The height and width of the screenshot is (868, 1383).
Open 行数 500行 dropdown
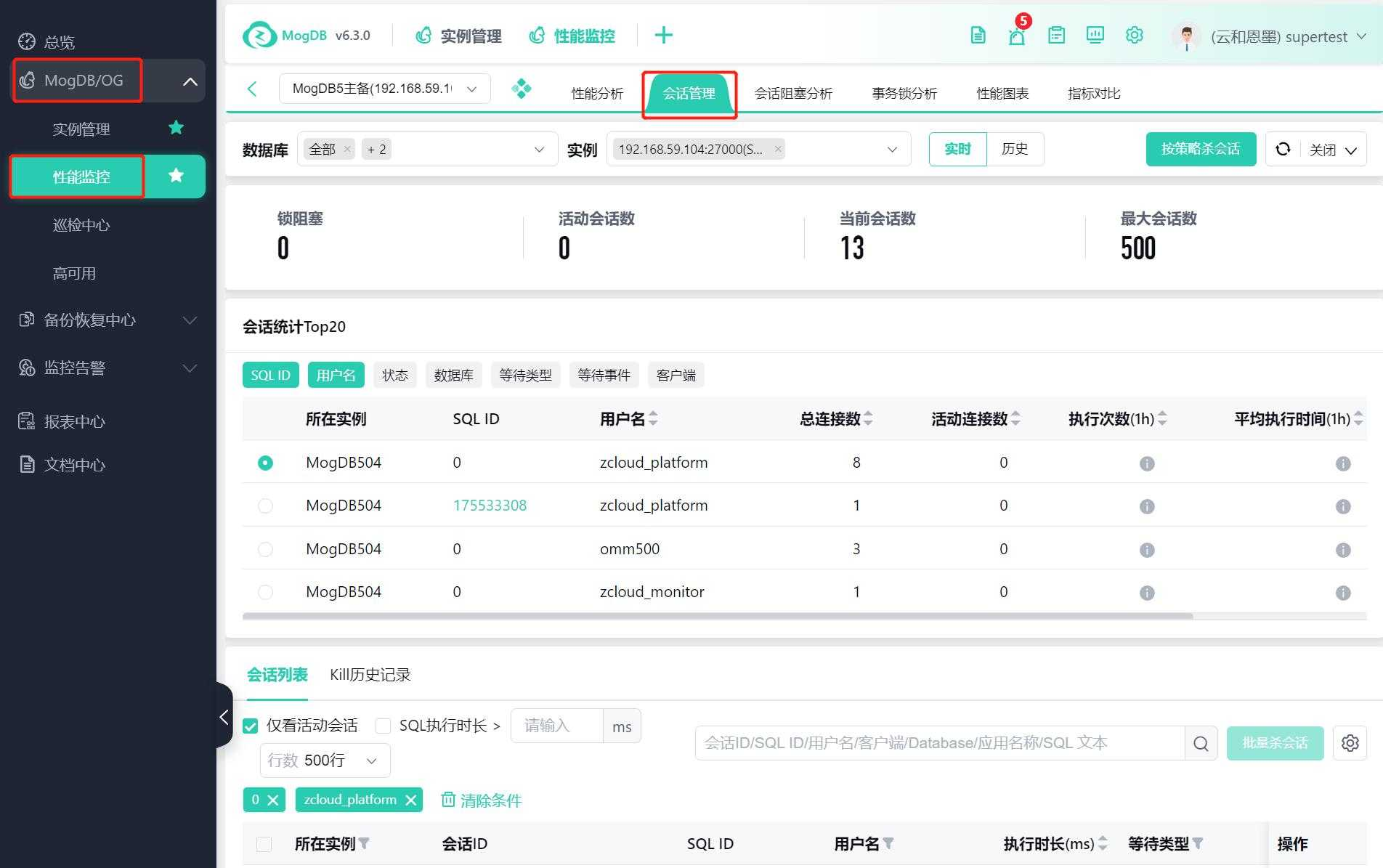(x=325, y=760)
